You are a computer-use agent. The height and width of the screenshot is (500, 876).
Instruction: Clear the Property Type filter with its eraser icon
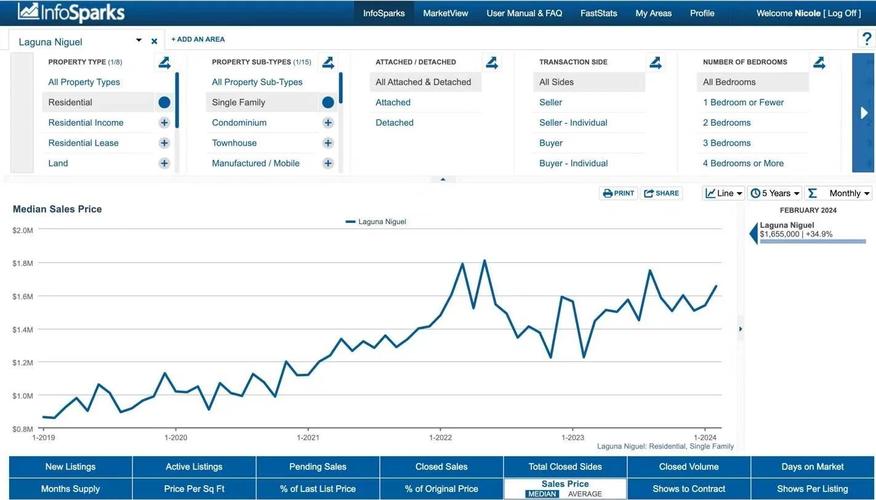[x=164, y=62]
